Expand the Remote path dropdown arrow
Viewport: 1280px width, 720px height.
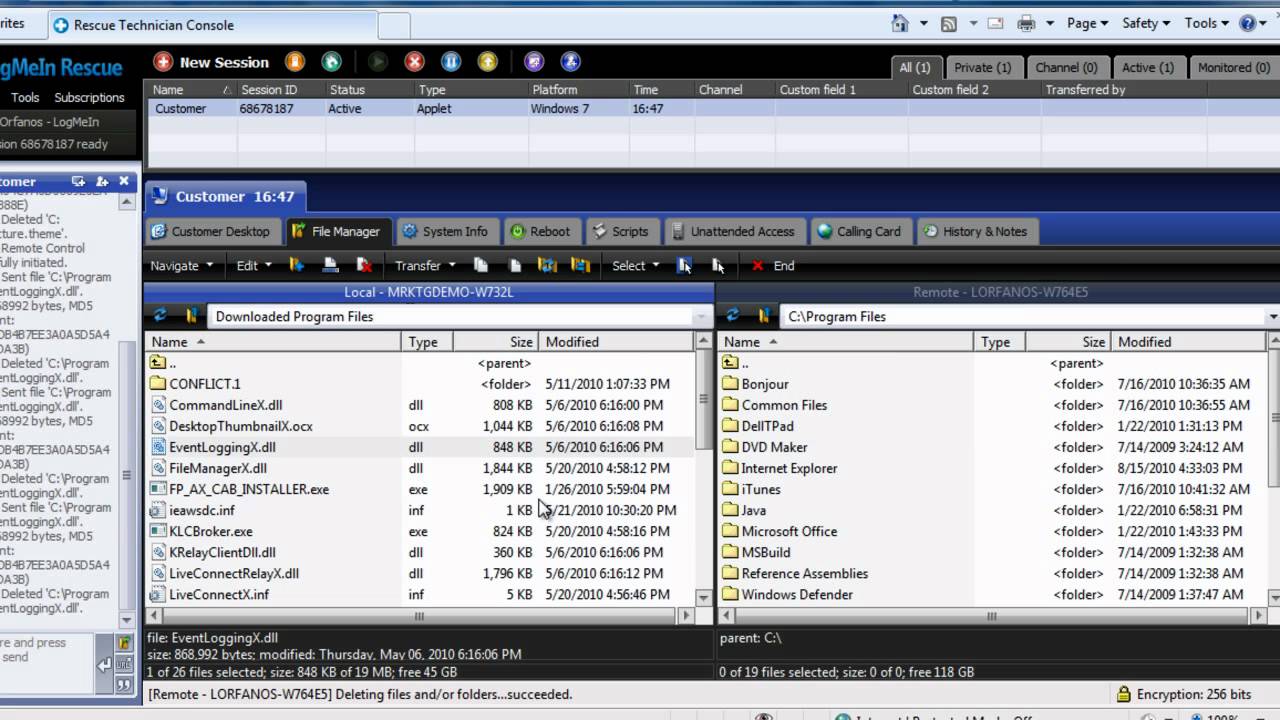pyautogui.click(x=1273, y=316)
